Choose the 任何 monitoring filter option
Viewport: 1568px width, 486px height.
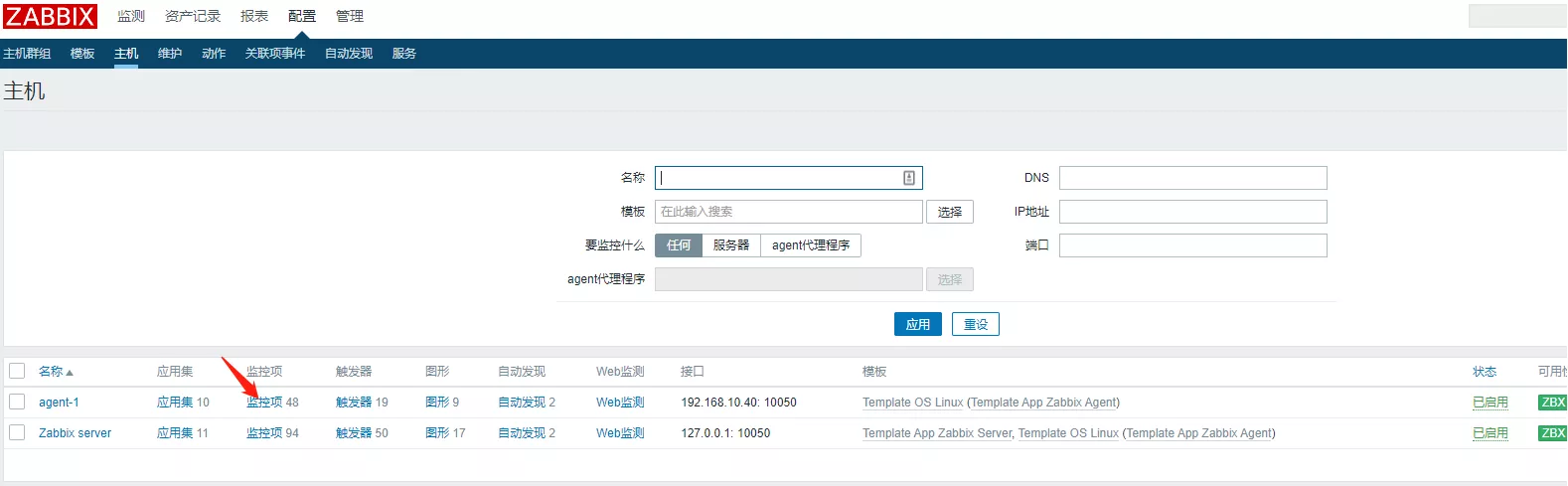[679, 245]
